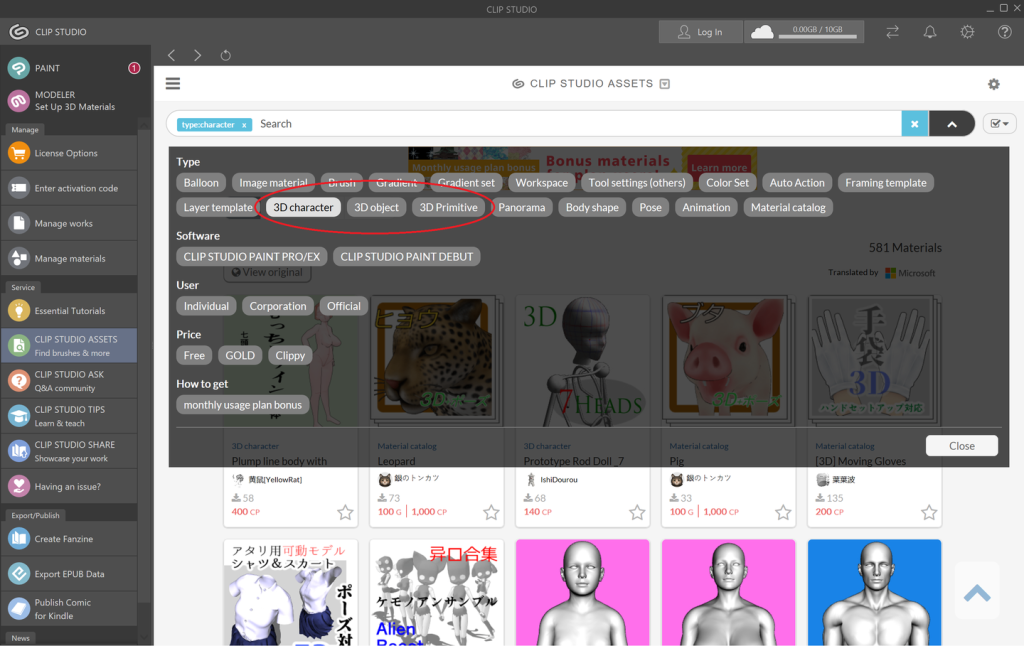Select Workspace type filter
Image resolution: width=1024 pixels, height=646 pixels.
point(541,183)
